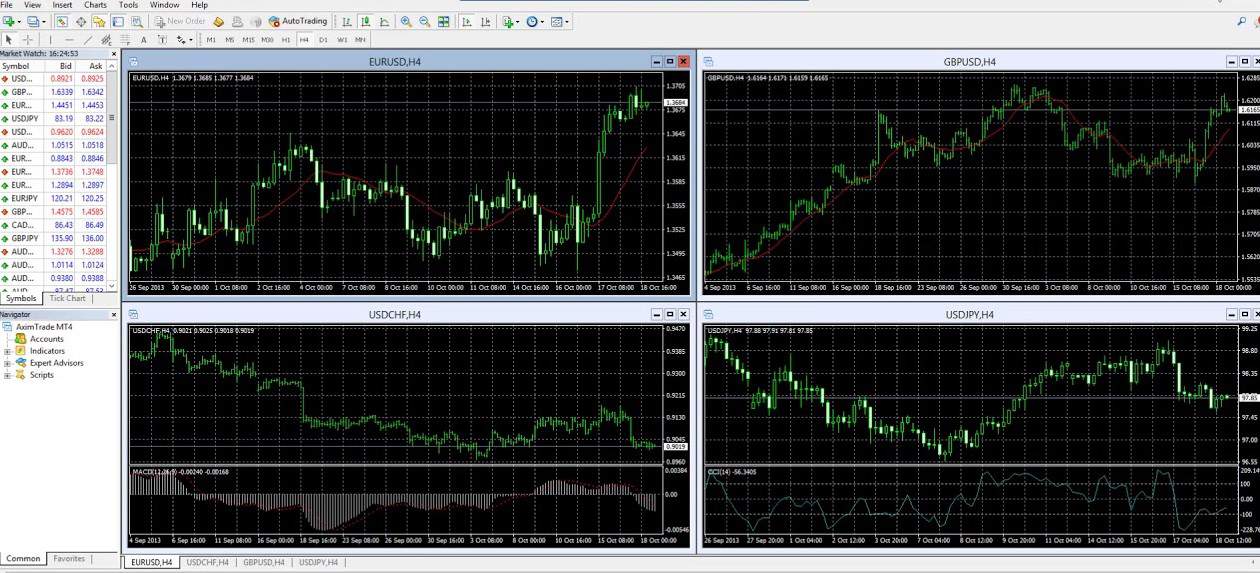This screenshot has height=573, width=1260.
Task: Select the Text tool labeled A
Action: pos(143,40)
